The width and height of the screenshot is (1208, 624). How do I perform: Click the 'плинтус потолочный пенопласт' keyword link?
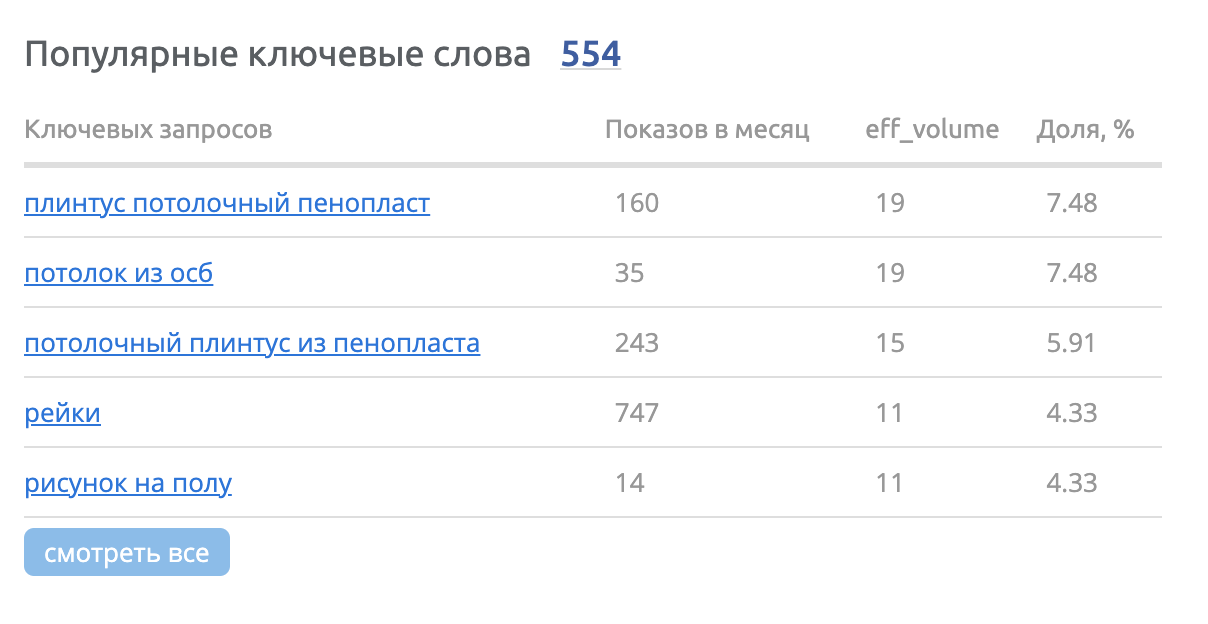point(227,204)
